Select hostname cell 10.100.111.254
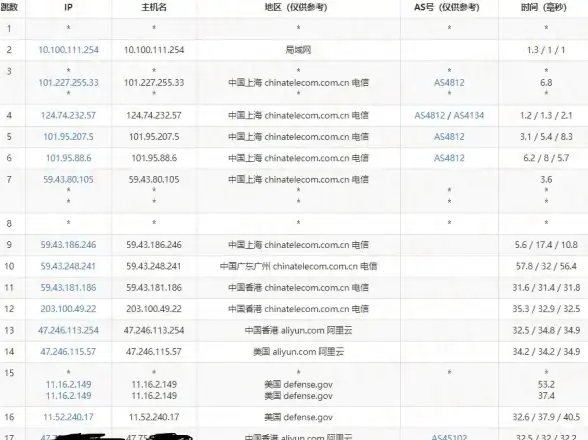This screenshot has height=440, width=588. [x=154, y=50]
